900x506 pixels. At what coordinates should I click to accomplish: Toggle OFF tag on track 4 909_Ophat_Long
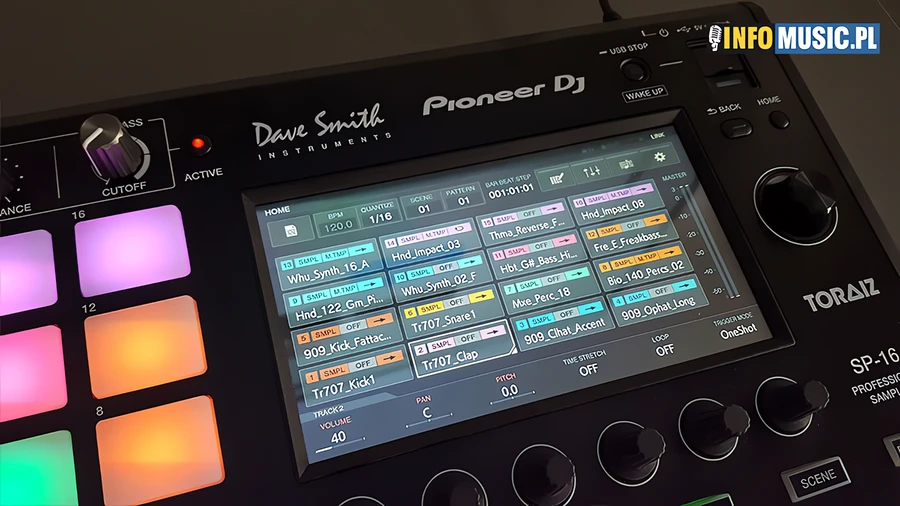pyautogui.click(x=660, y=291)
